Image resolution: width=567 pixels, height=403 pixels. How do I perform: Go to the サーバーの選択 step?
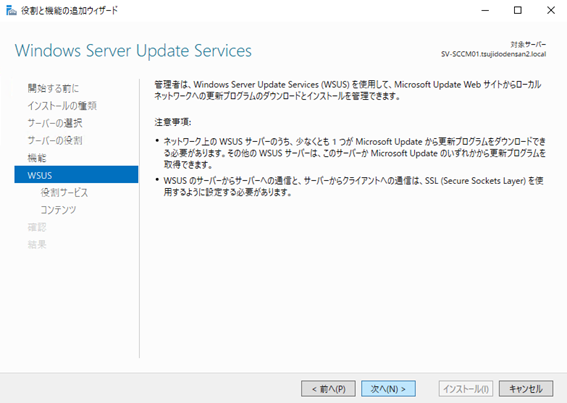[55, 123]
